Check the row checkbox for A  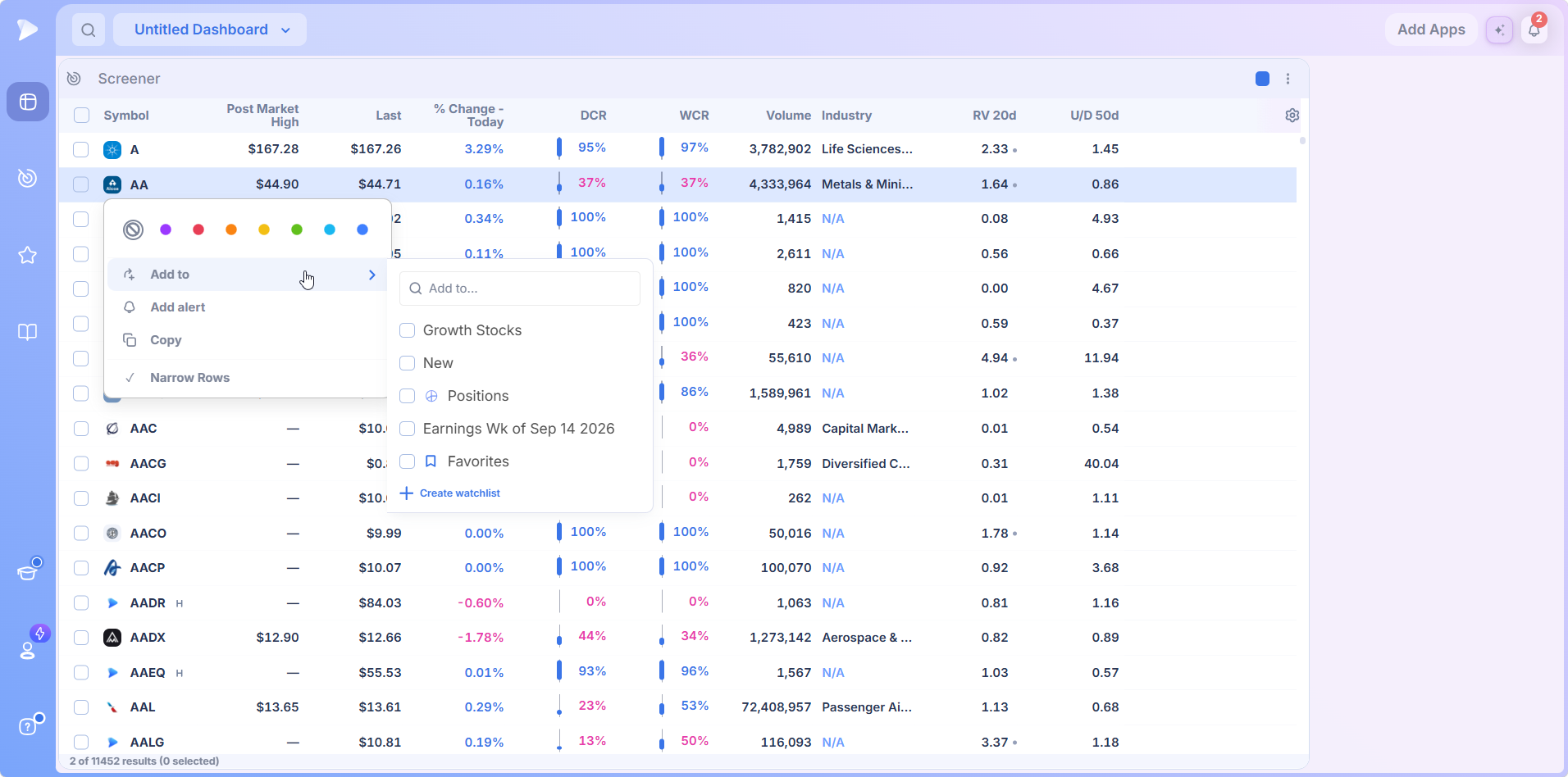click(80, 149)
